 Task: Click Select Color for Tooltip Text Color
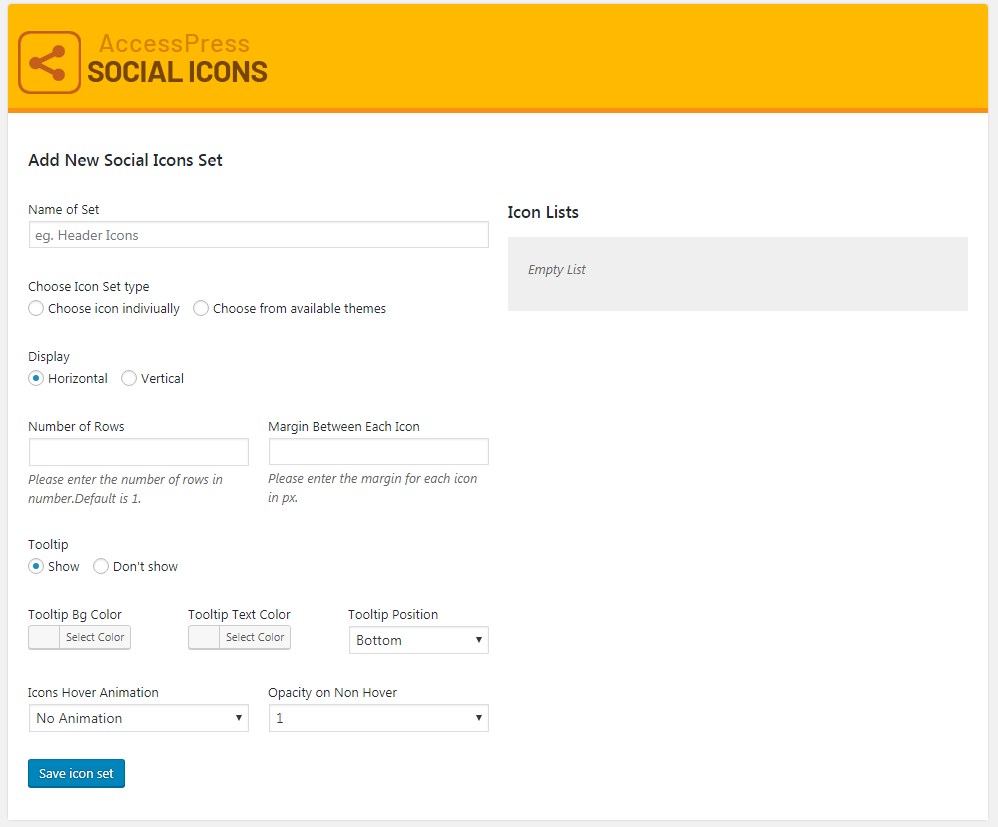255,637
